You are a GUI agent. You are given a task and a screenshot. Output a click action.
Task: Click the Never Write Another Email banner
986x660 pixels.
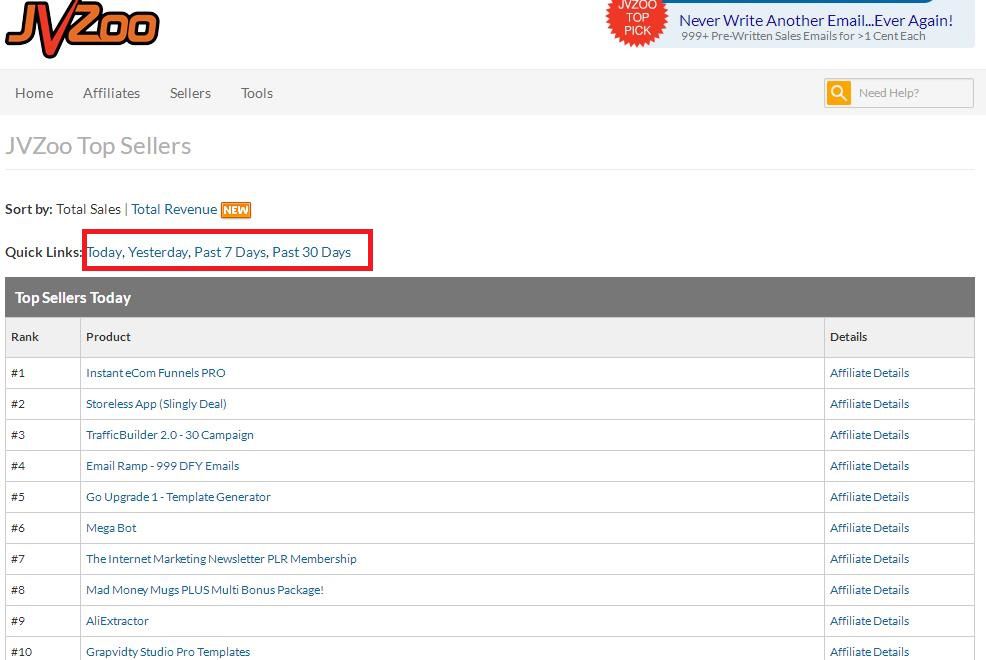[x=815, y=21]
